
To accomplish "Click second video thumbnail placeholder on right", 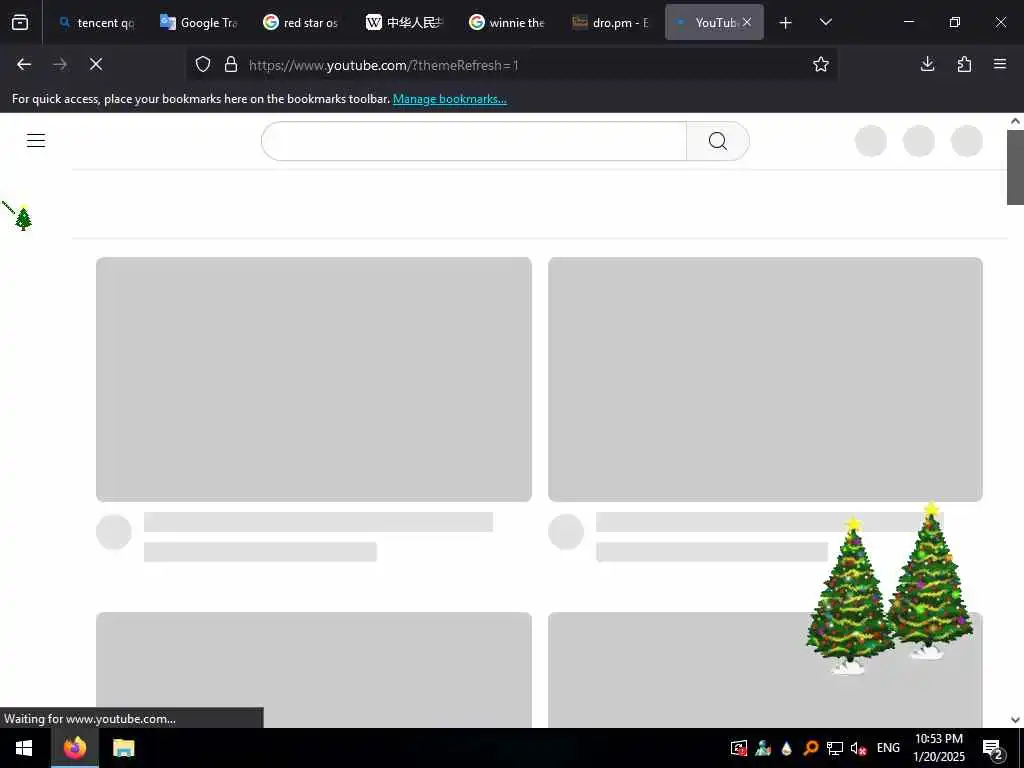I will click(765, 379).
